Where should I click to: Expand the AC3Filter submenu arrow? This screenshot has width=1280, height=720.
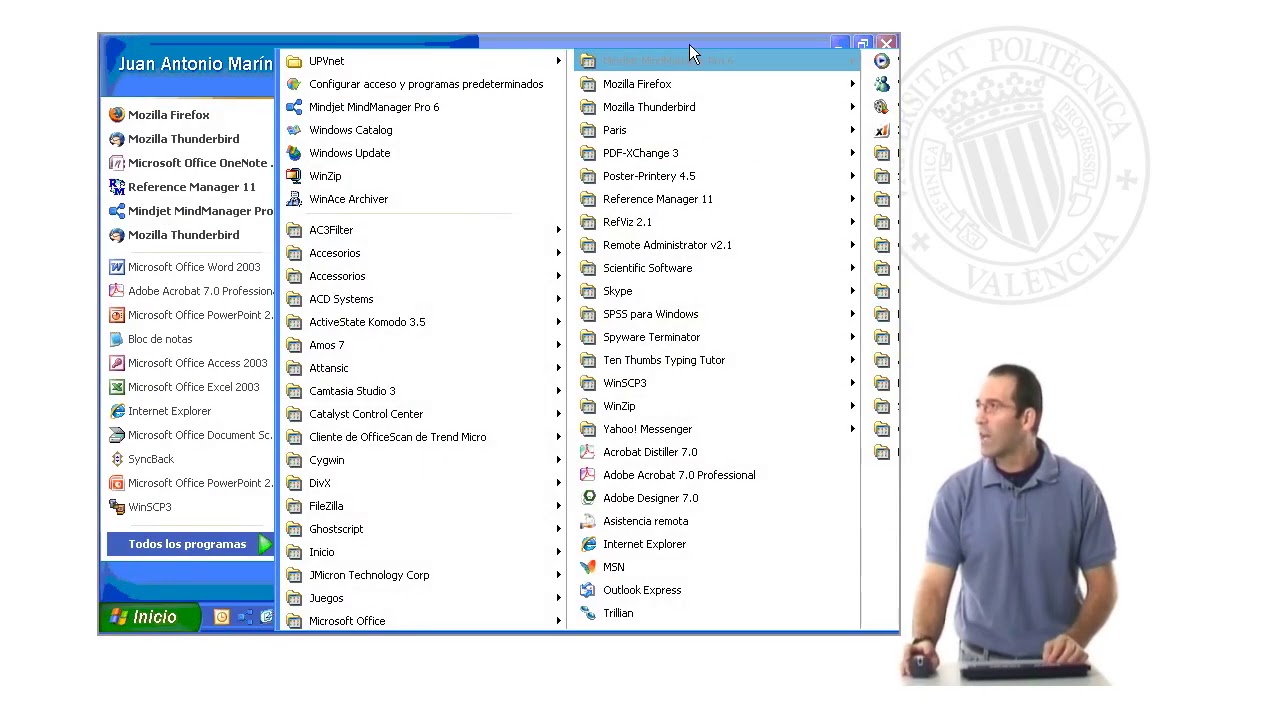pos(558,230)
